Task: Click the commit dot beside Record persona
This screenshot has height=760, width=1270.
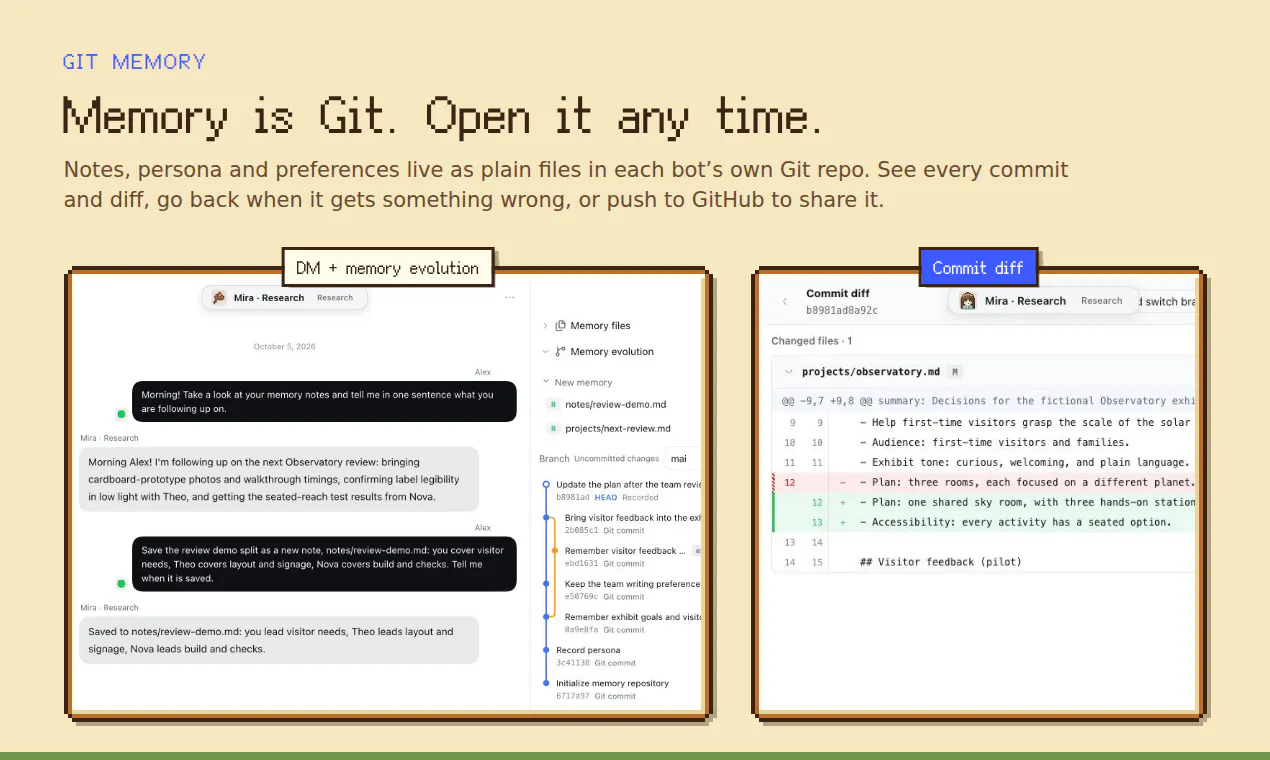Action: pyautogui.click(x=546, y=650)
